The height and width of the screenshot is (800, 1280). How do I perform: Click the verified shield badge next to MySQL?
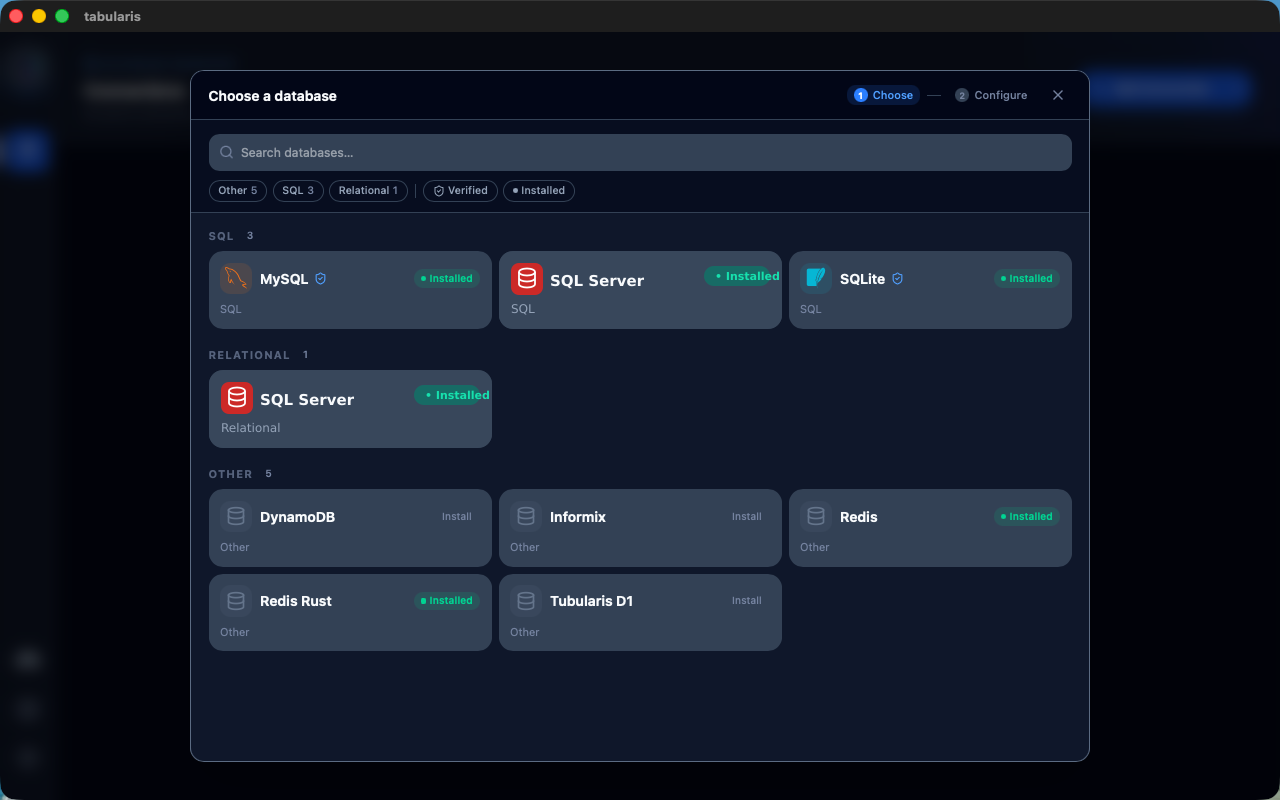pyautogui.click(x=321, y=279)
